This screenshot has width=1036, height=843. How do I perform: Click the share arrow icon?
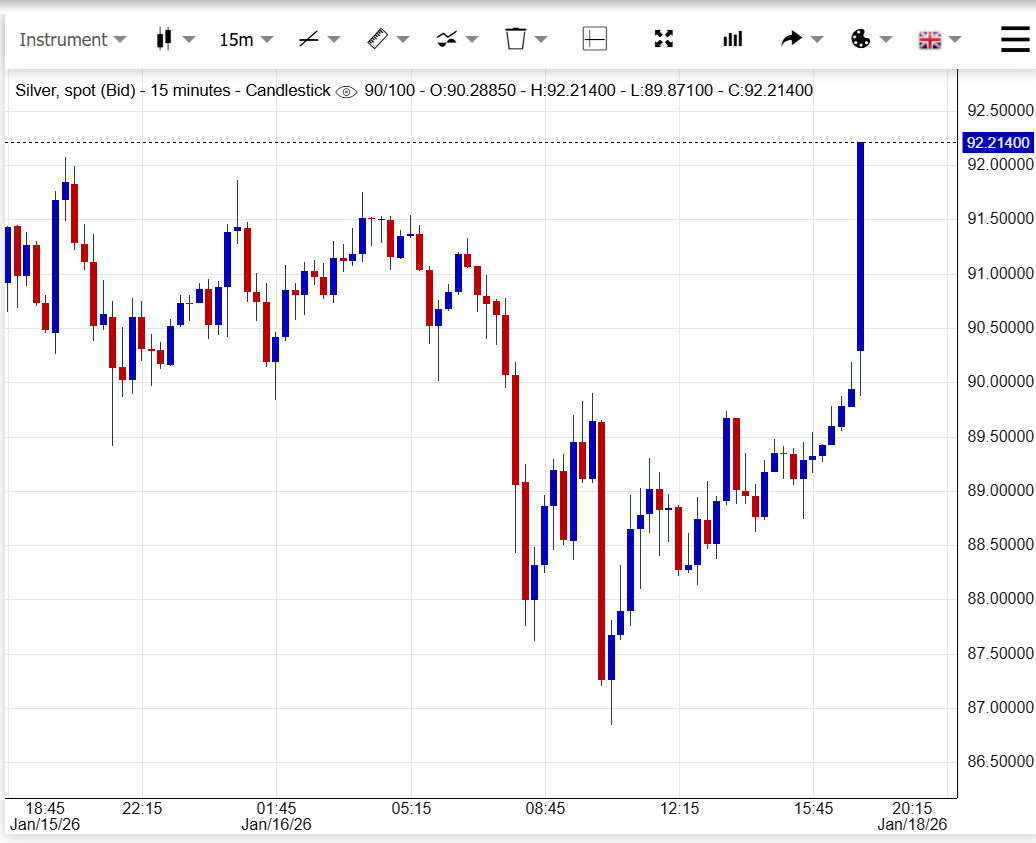[x=791, y=39]
